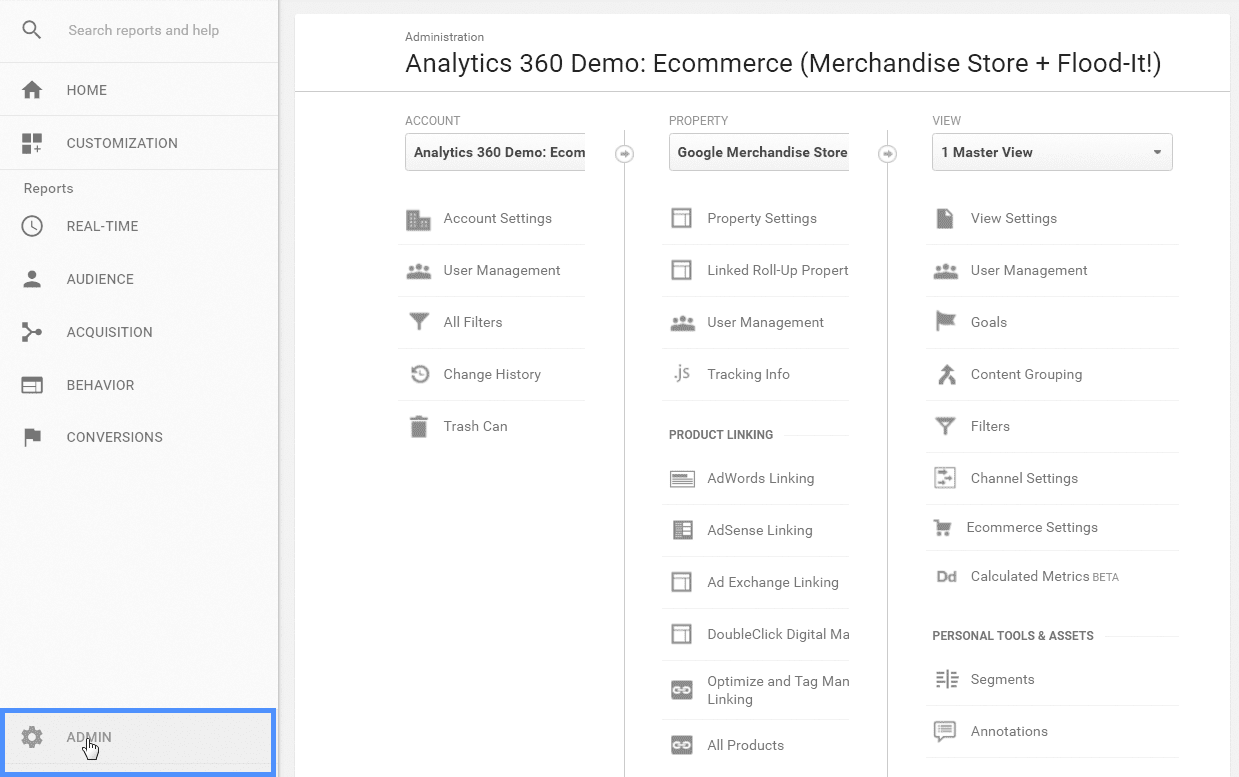The width and height of the screenshot is (1239, 777).
Task: Click the Calculated Metrics icon
Action: click(946, 576)
